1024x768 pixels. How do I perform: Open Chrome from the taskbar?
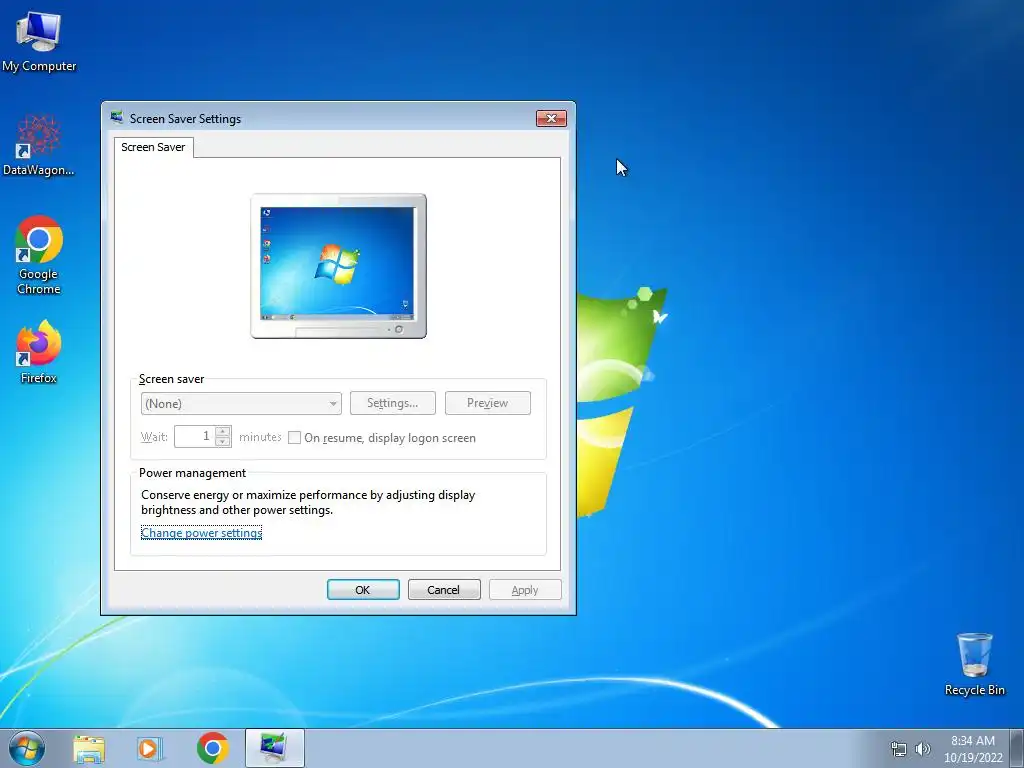pyautogui.click(x=212, y=748)
